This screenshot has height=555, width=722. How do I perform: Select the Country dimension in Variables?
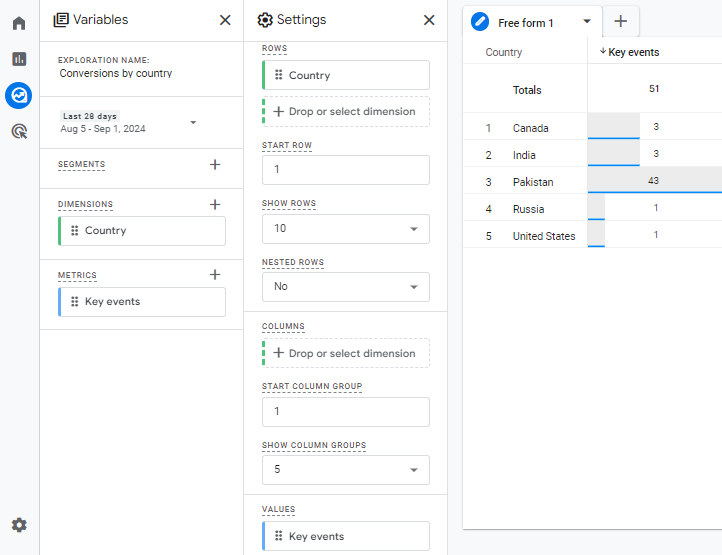142,231
